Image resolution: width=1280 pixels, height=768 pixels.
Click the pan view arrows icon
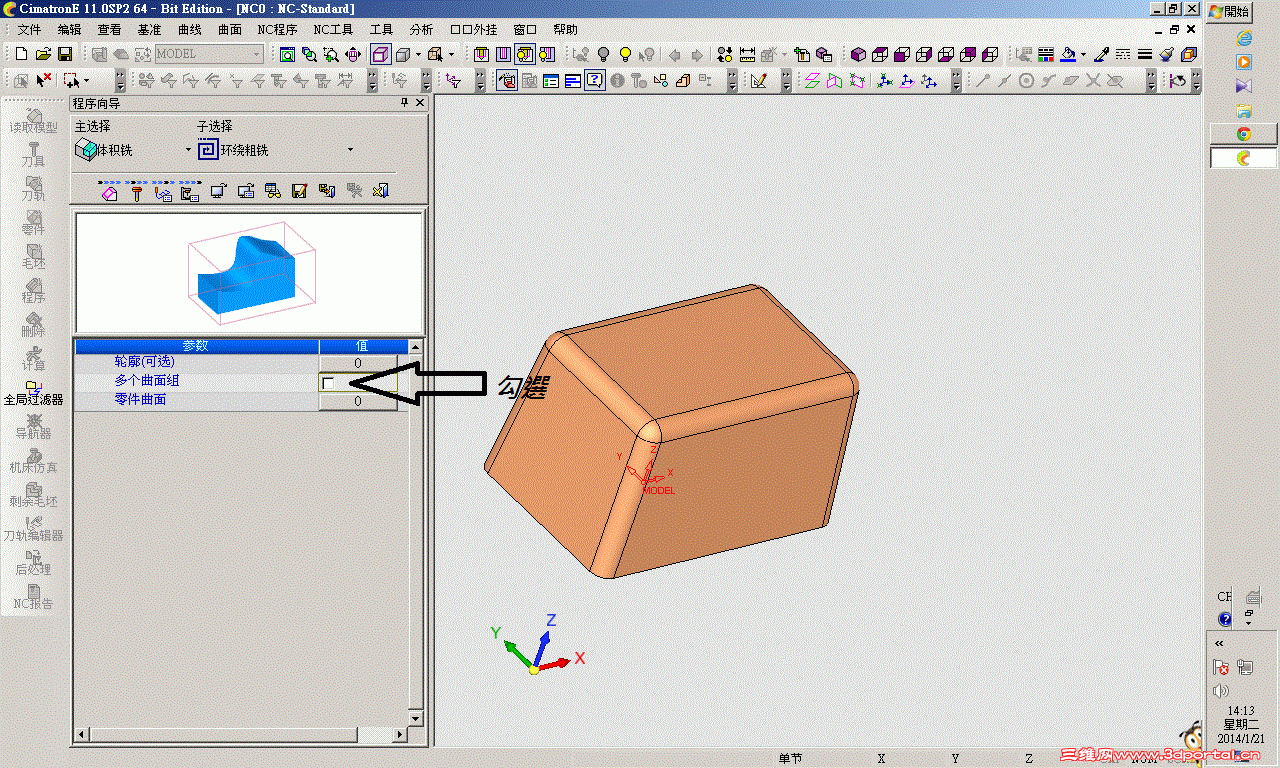[x=354, y=54]
